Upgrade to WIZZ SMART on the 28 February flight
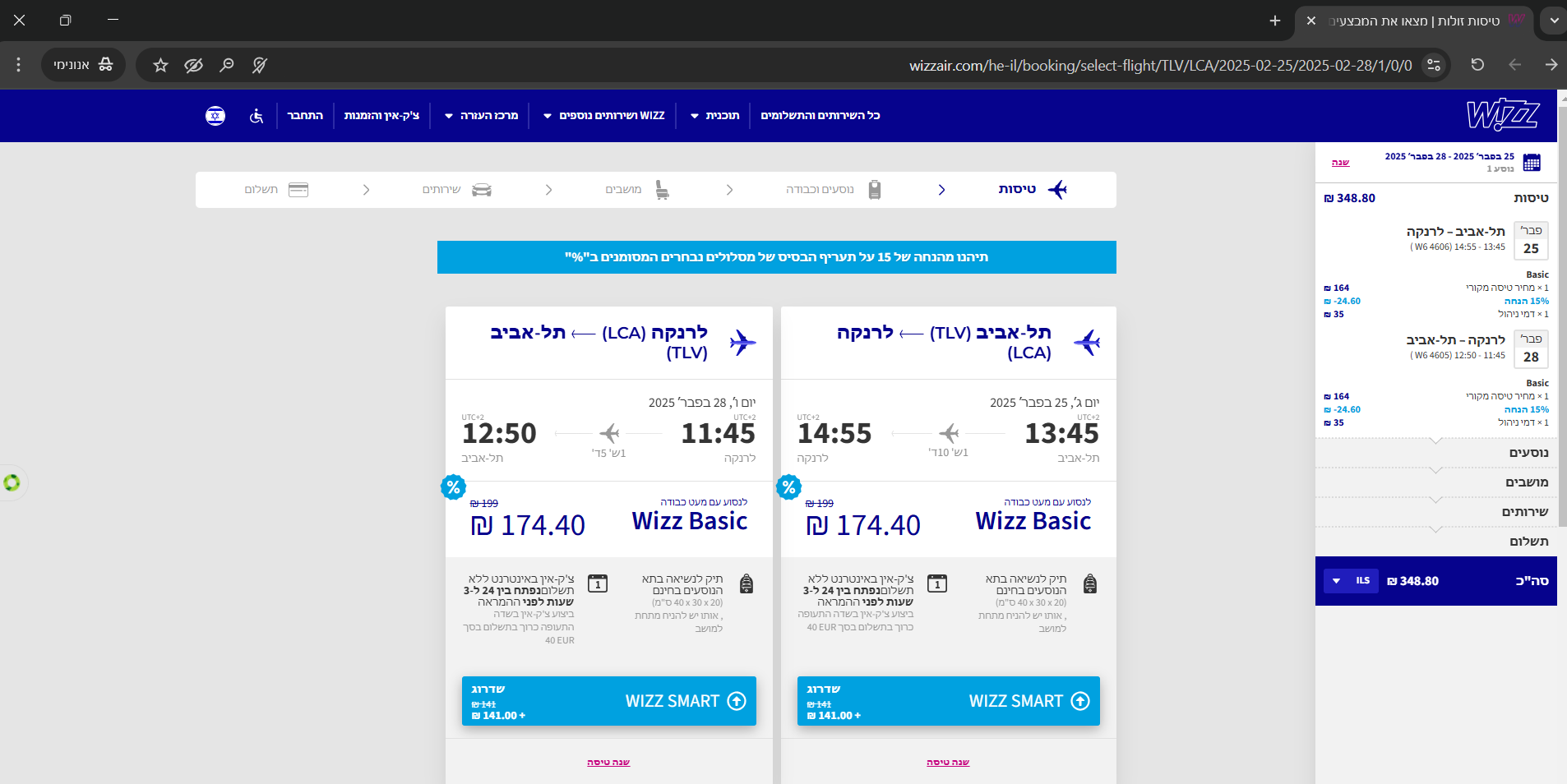The width and height of the screenshot is (1567, 784). 609,701
